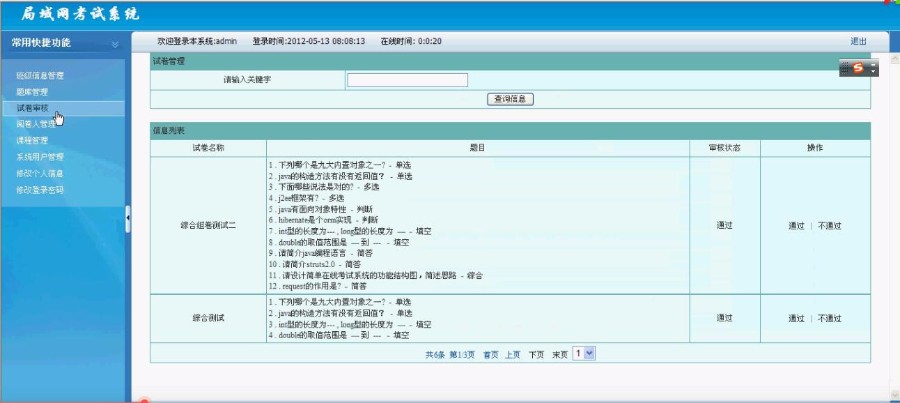Open 班级信息管理 in the sidebar

[40, 76]
